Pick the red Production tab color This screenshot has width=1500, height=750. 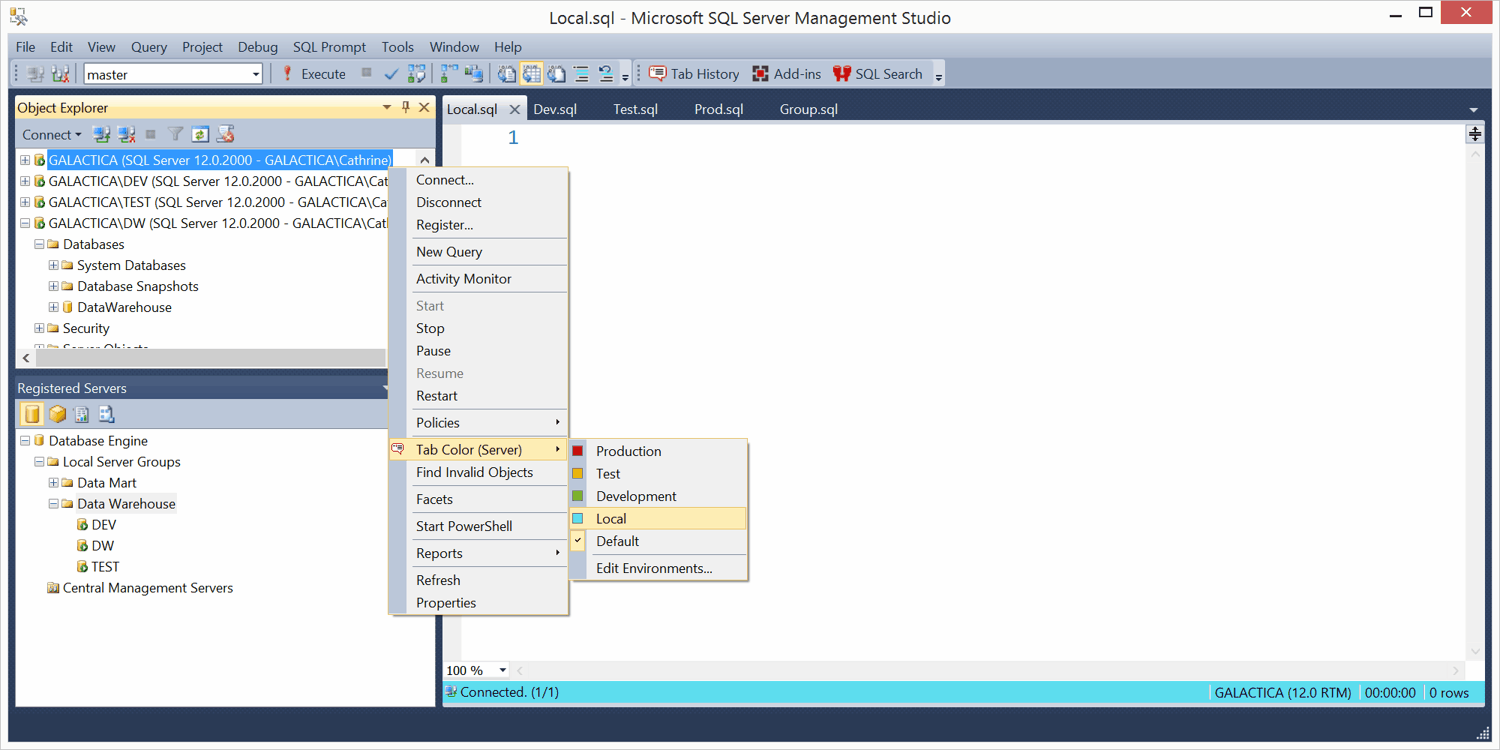point(628,451)
